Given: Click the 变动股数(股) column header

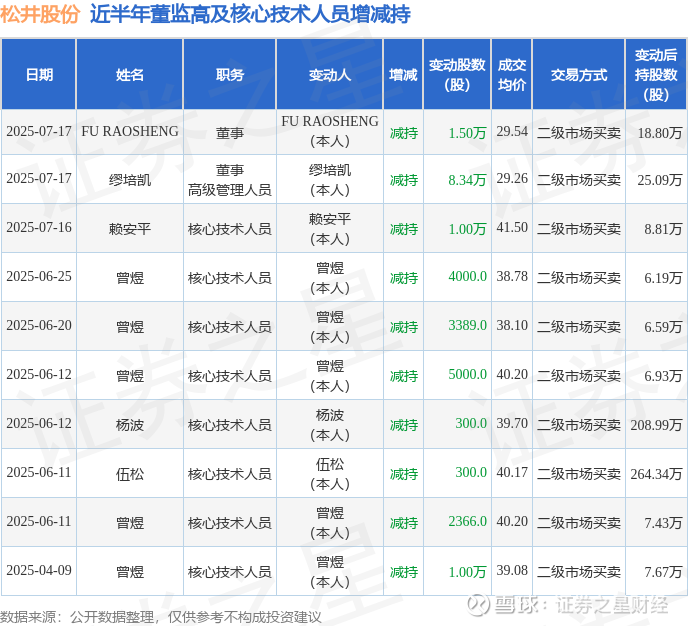Looking at the screenshot, I should (457, 75).
